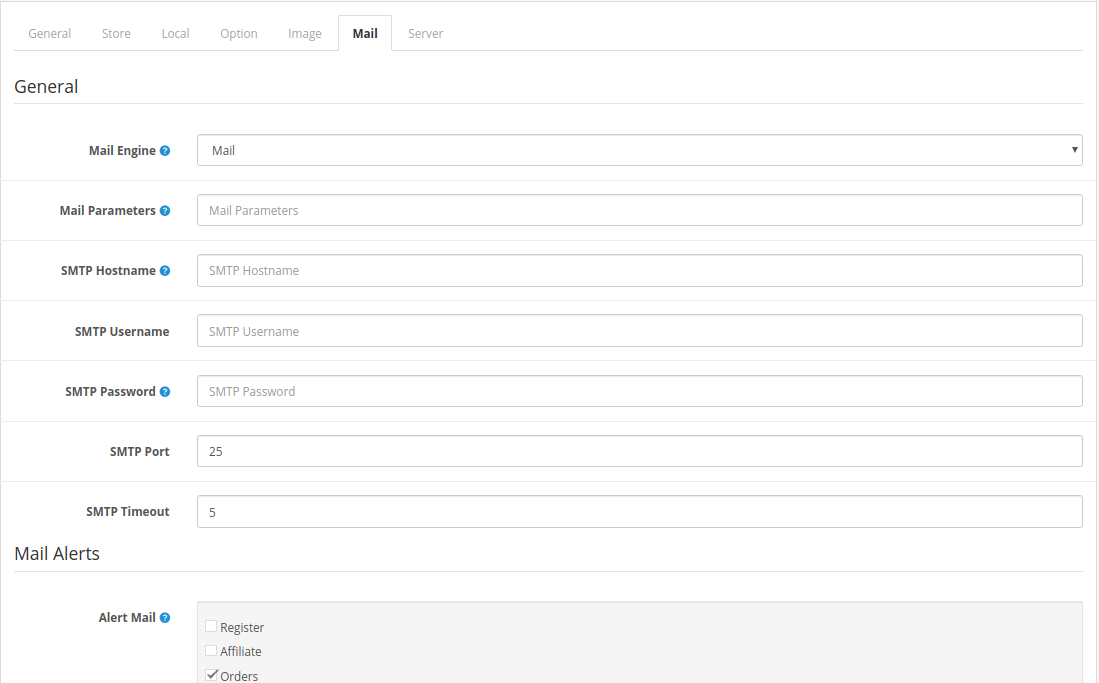Select the active Mail tab
This screenshot has width=1099, height=683.
pos(365,34)
